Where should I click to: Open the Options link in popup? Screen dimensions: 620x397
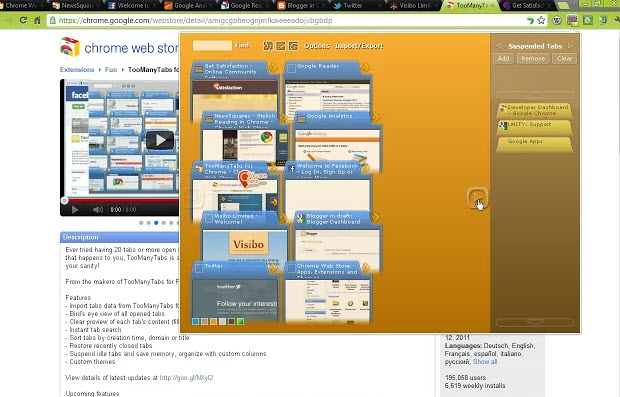coord(316,46)
